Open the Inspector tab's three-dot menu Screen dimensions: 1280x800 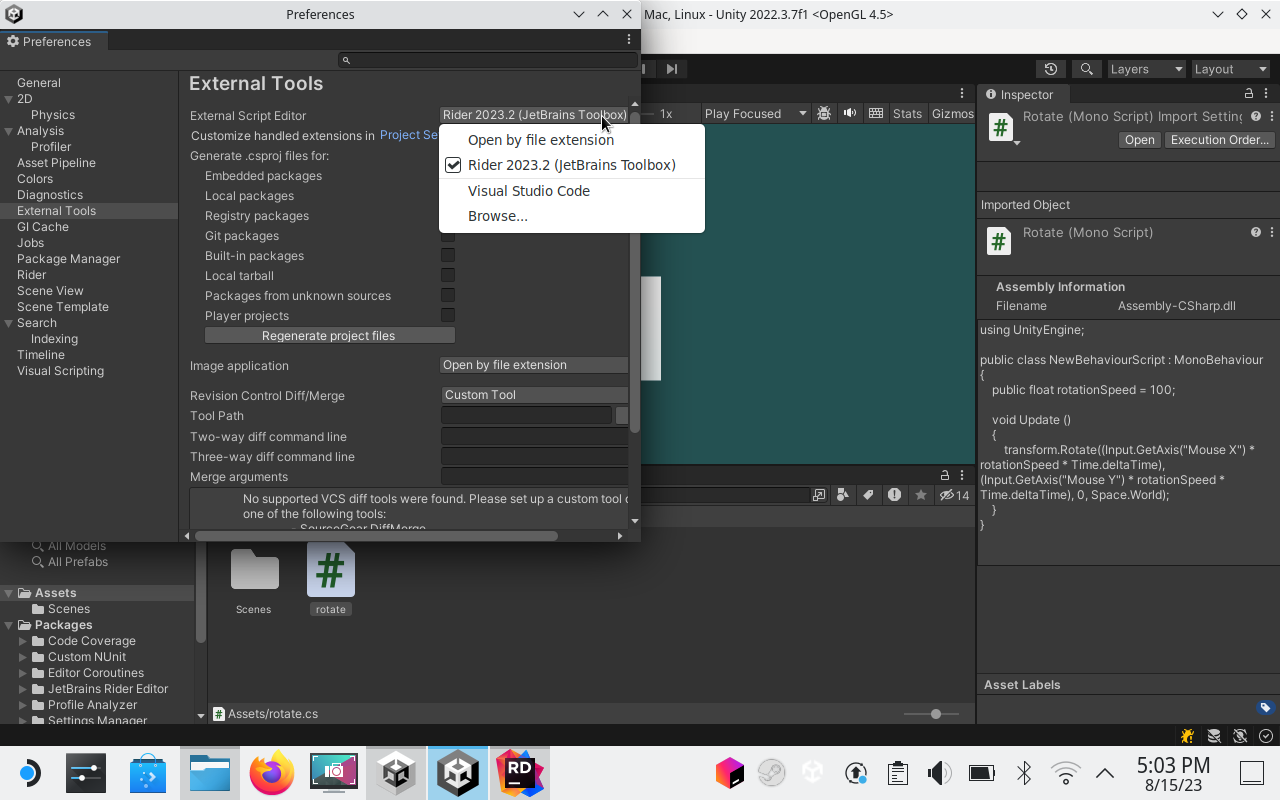(1267, 94)
